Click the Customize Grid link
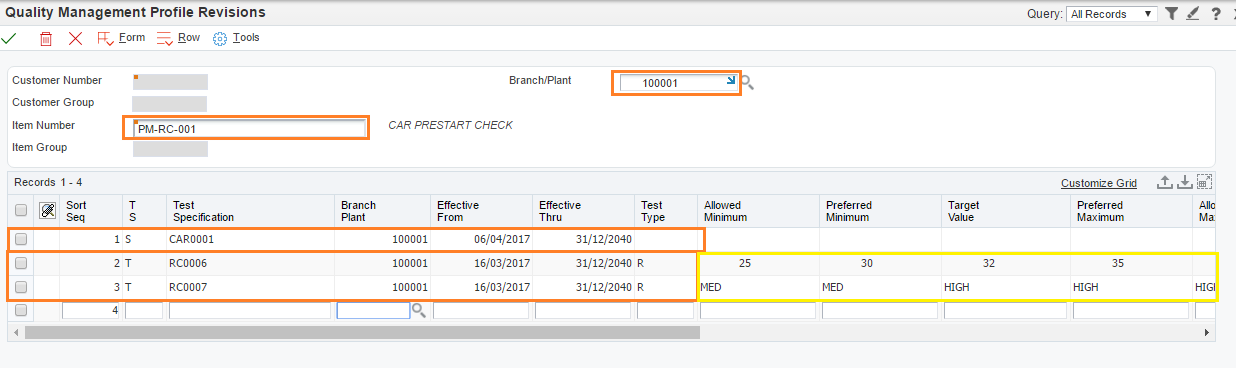The image size is (1236, 368). [1099, 183]
